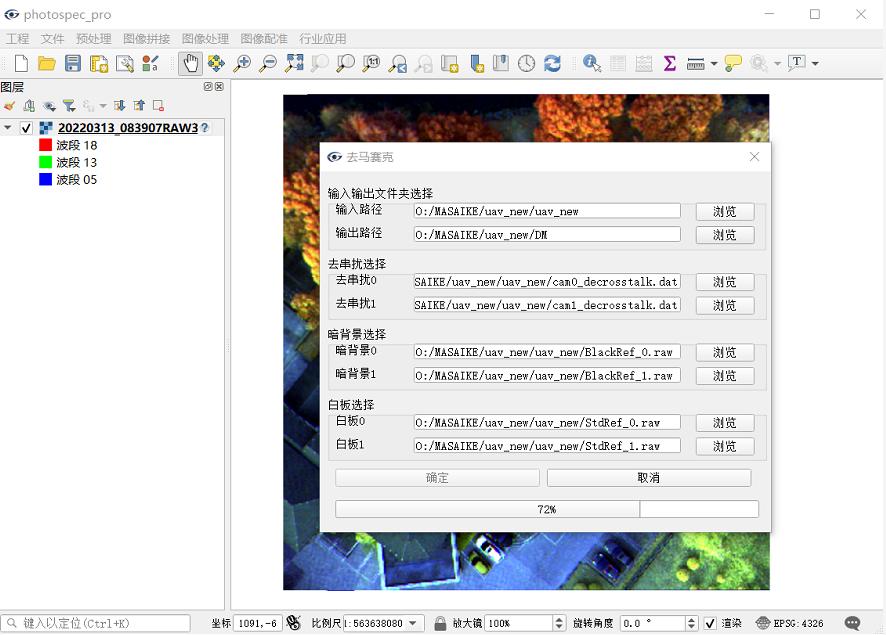886x635 pixels.
Task: Focus the locator search box
Action: point(95,623)
